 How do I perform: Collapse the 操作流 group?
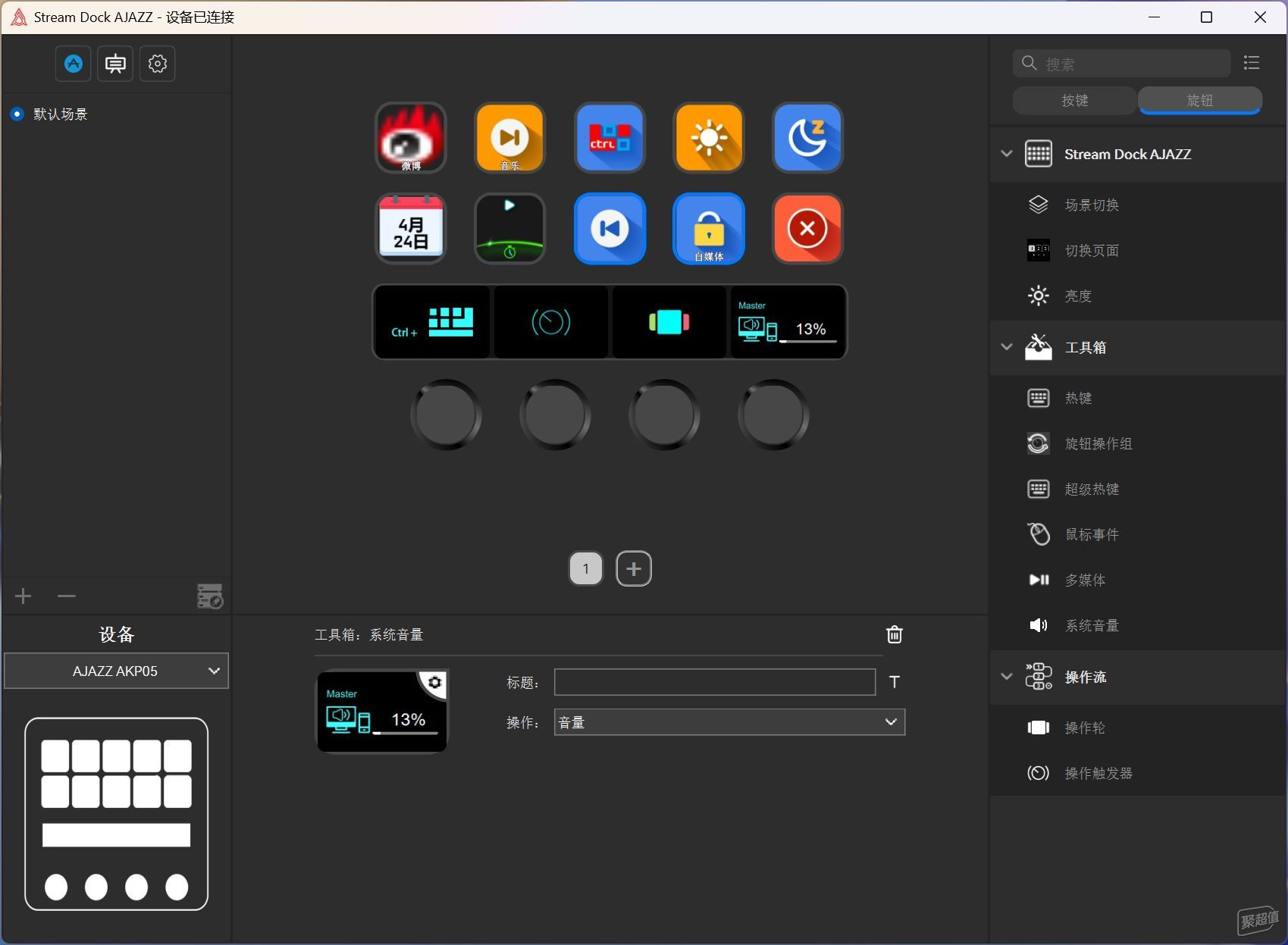point(1007,677)
